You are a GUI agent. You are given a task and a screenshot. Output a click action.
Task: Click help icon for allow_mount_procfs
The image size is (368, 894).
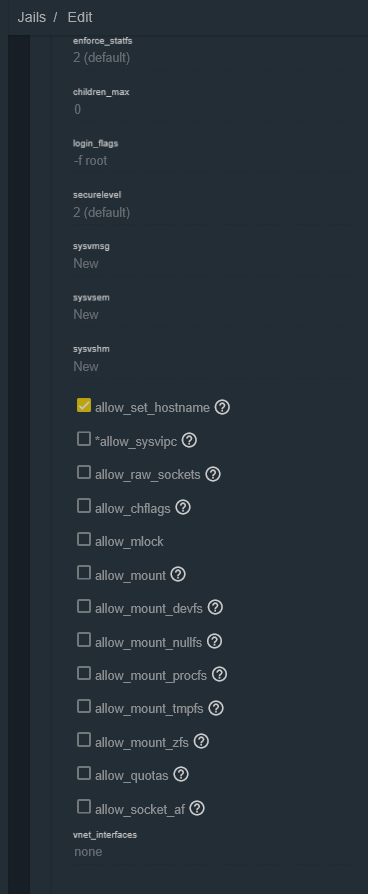pos(219,674)
